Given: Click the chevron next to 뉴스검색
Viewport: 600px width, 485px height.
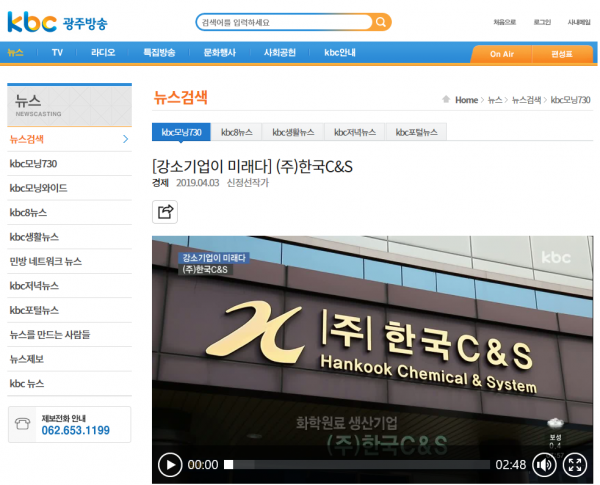Looking at the screenshot, I should [x=126, y=139].
